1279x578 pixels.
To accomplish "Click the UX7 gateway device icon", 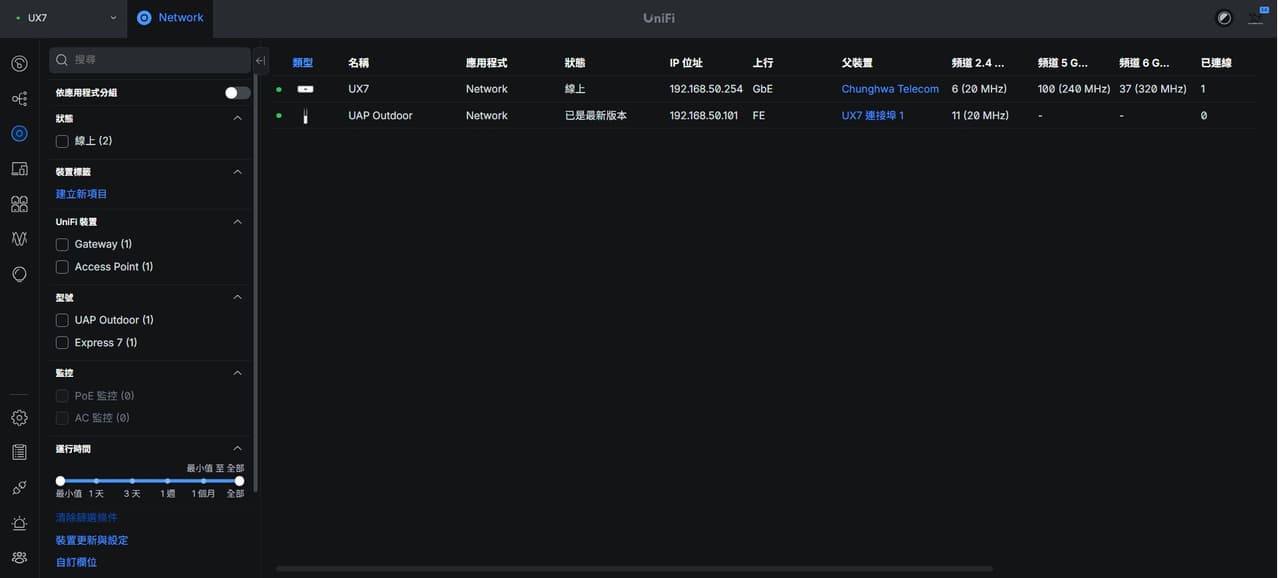I will [x=305, y=89].
